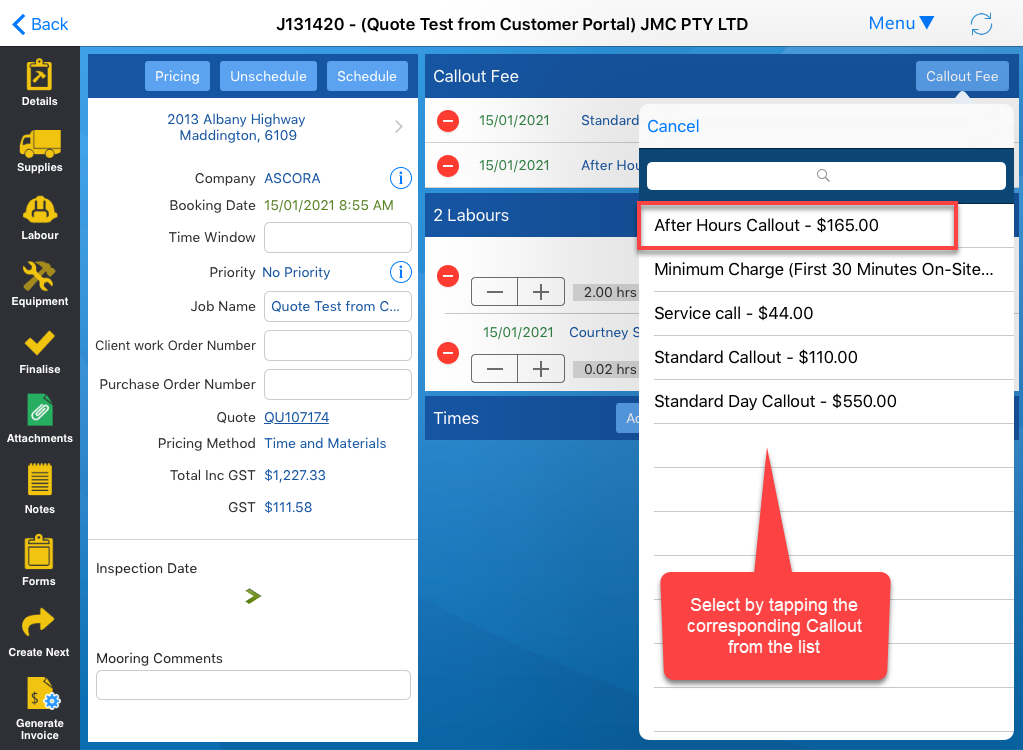Open the Supplies truck icon
1023x750 pixels.
tap(39, 150)
